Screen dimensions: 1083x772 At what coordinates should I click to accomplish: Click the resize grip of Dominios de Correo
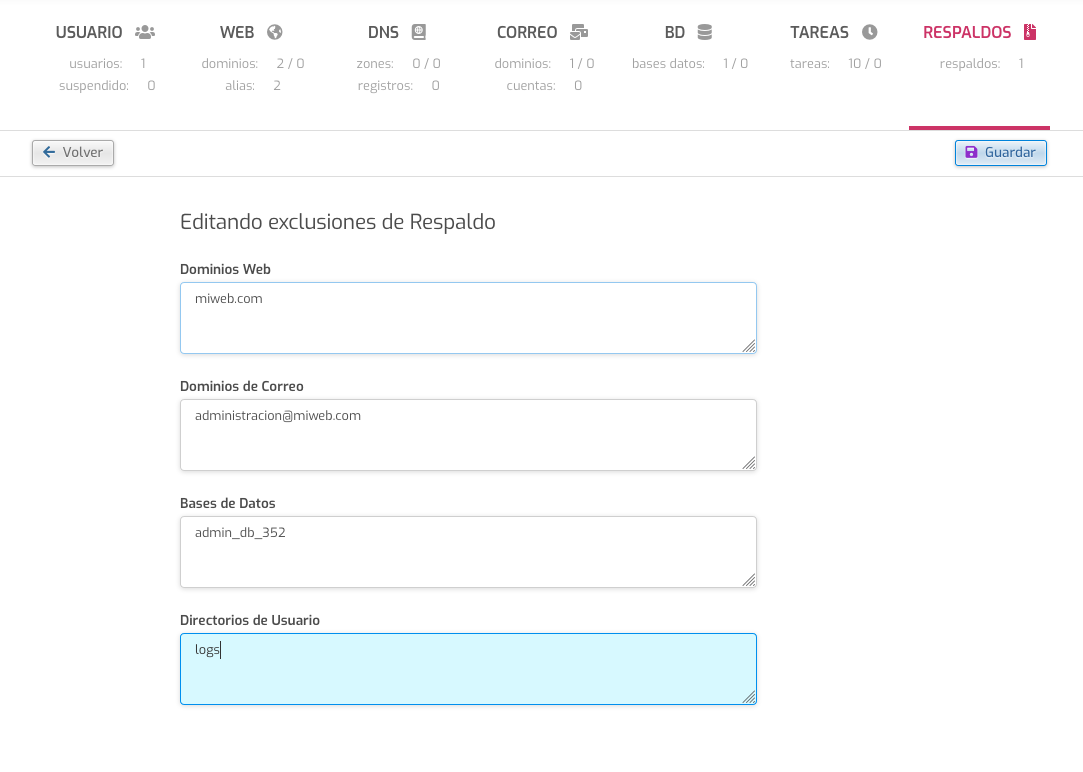(x=749, y=463)
